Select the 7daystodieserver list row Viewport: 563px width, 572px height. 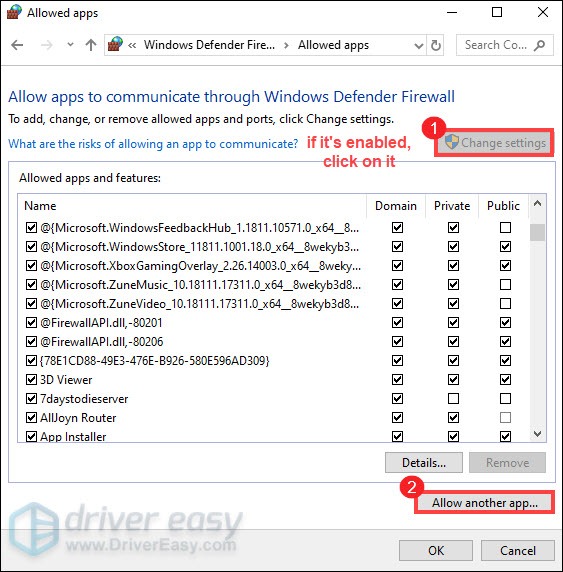coord(273,399)
